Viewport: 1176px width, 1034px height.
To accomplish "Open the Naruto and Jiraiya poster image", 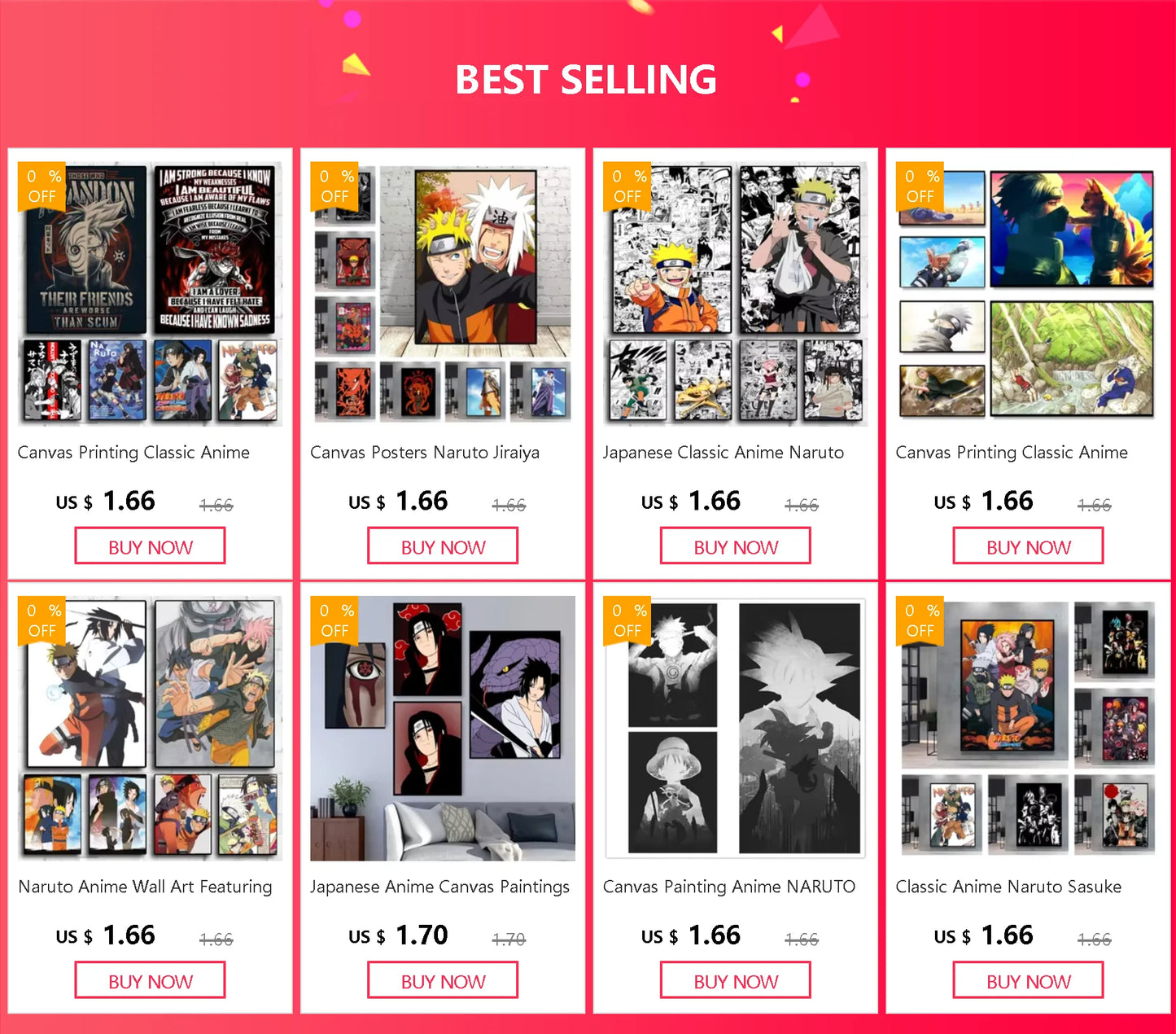I will tap(443, 293).
